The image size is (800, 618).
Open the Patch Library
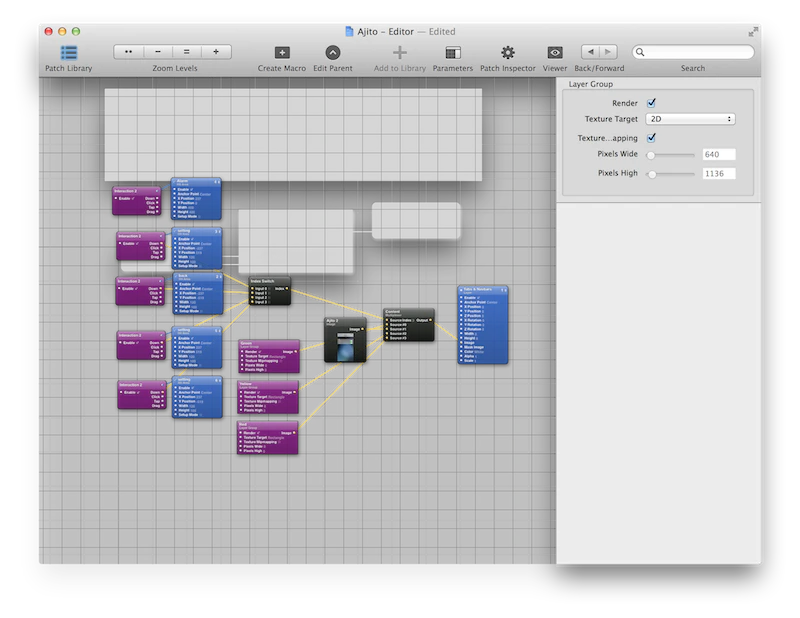tap(69, 53)
